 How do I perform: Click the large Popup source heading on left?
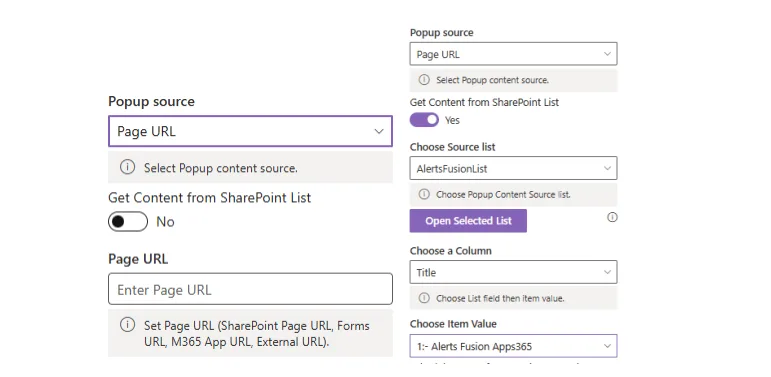[x=151, y=102]
